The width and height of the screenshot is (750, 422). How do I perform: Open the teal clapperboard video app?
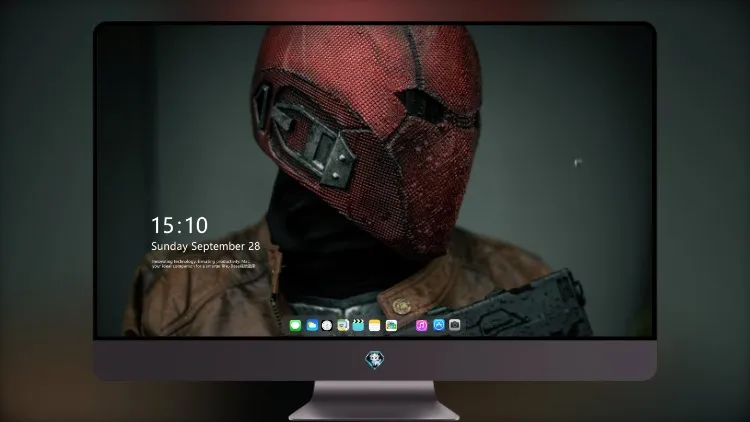tap(358, 326)
